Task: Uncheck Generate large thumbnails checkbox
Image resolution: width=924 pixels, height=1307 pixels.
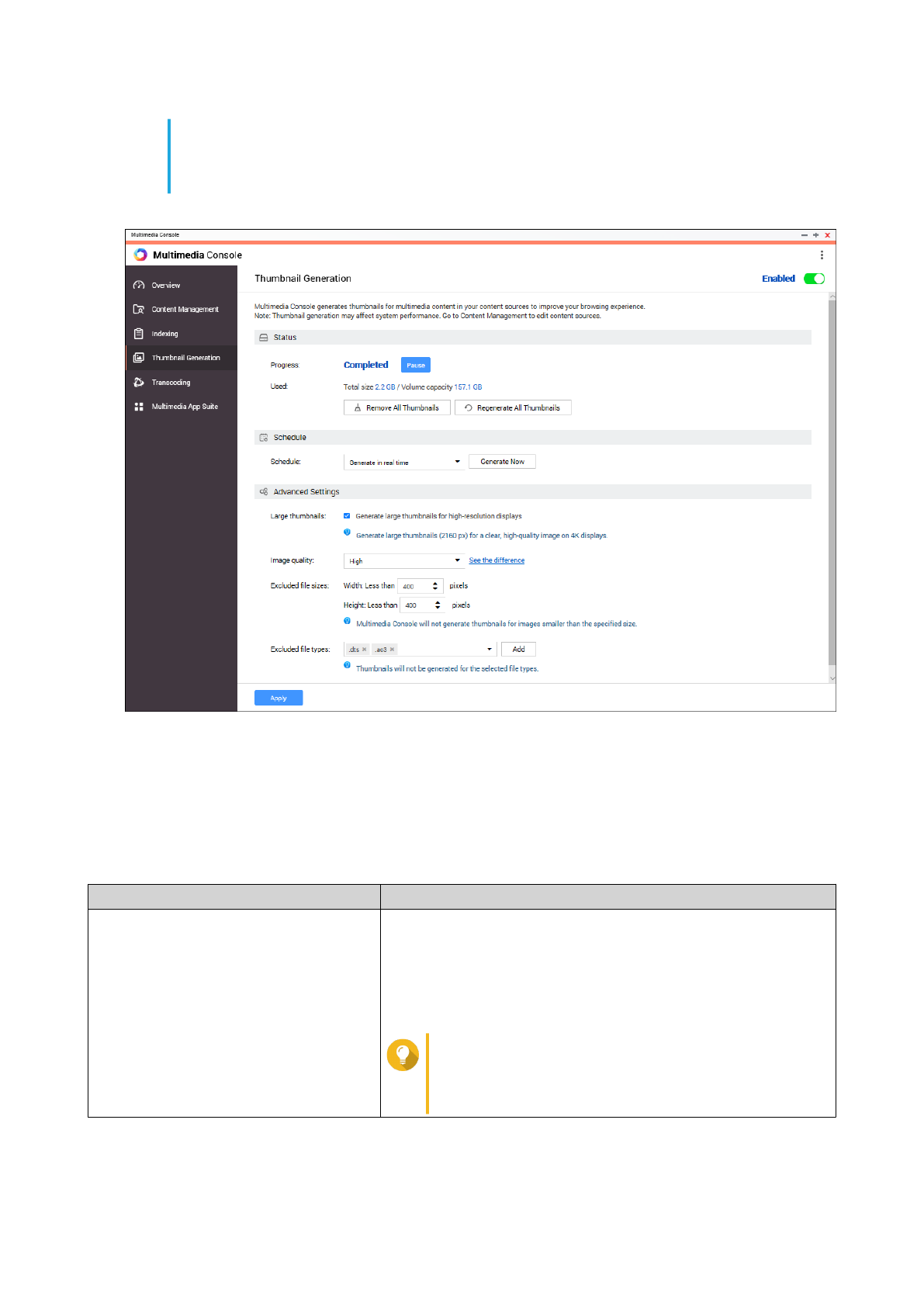Action: click(347, 516)
